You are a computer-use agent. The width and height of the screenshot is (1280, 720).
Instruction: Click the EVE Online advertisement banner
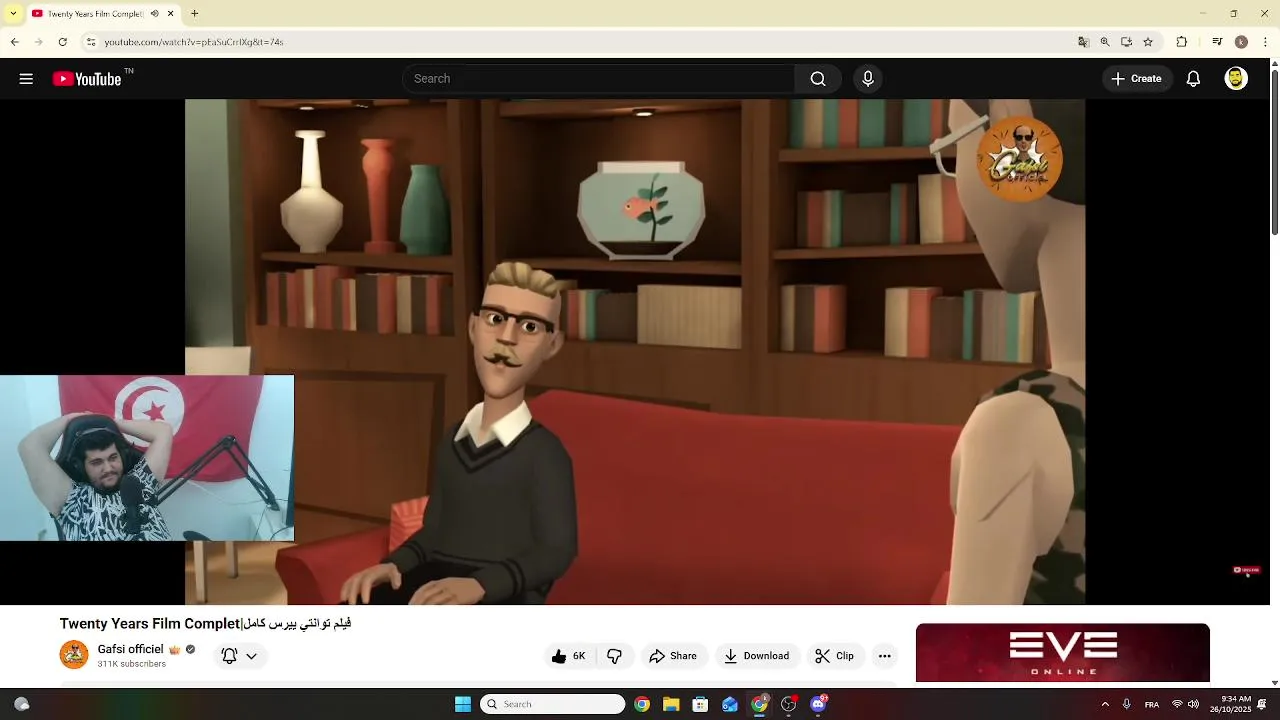[1063, 653]
